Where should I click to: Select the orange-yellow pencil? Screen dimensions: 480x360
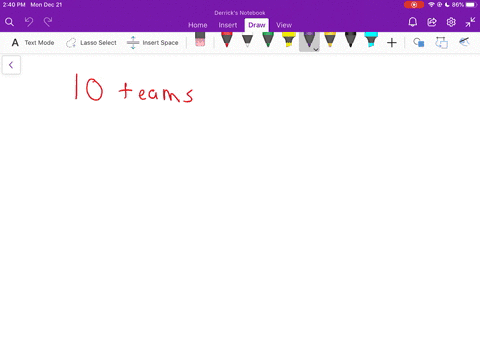pyautogui.click(x=330, y=40)
